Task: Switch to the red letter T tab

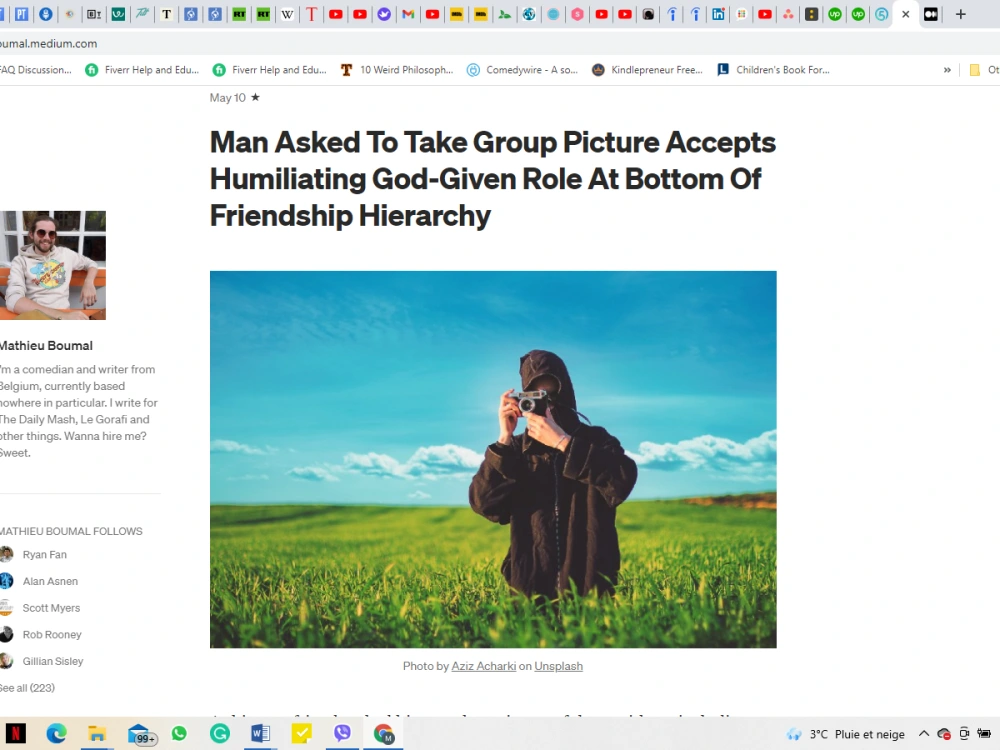Action: pyautogui.click(x=311, y=14)
